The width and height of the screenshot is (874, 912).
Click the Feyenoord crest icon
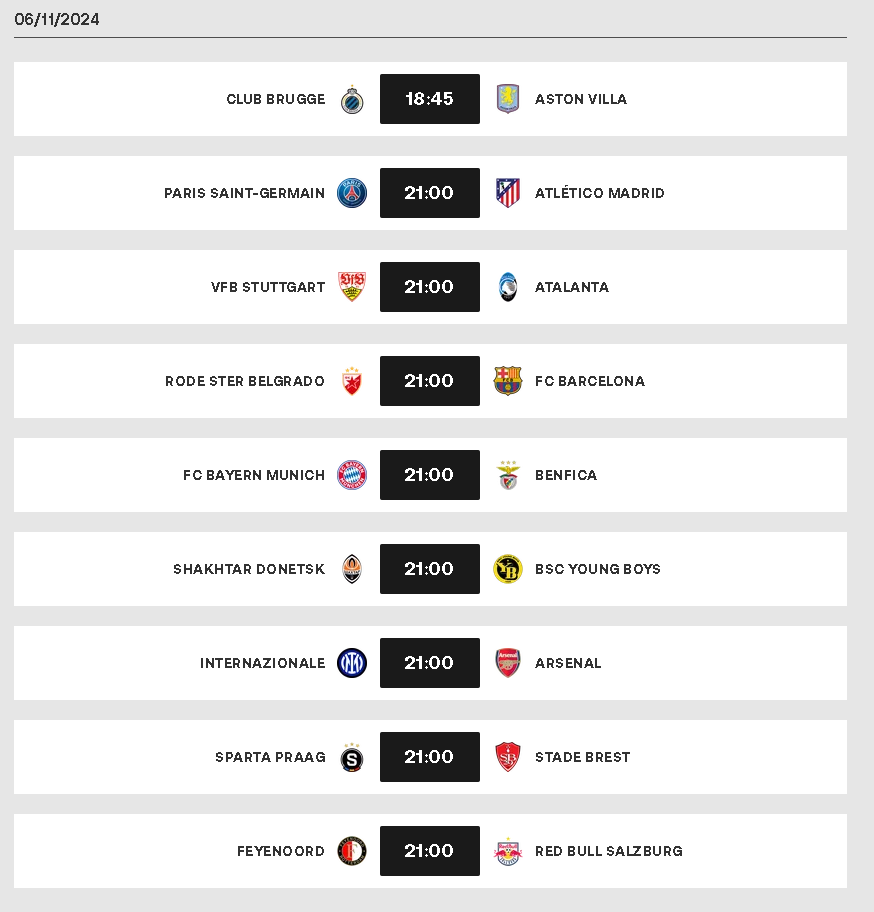pos(352,851)
